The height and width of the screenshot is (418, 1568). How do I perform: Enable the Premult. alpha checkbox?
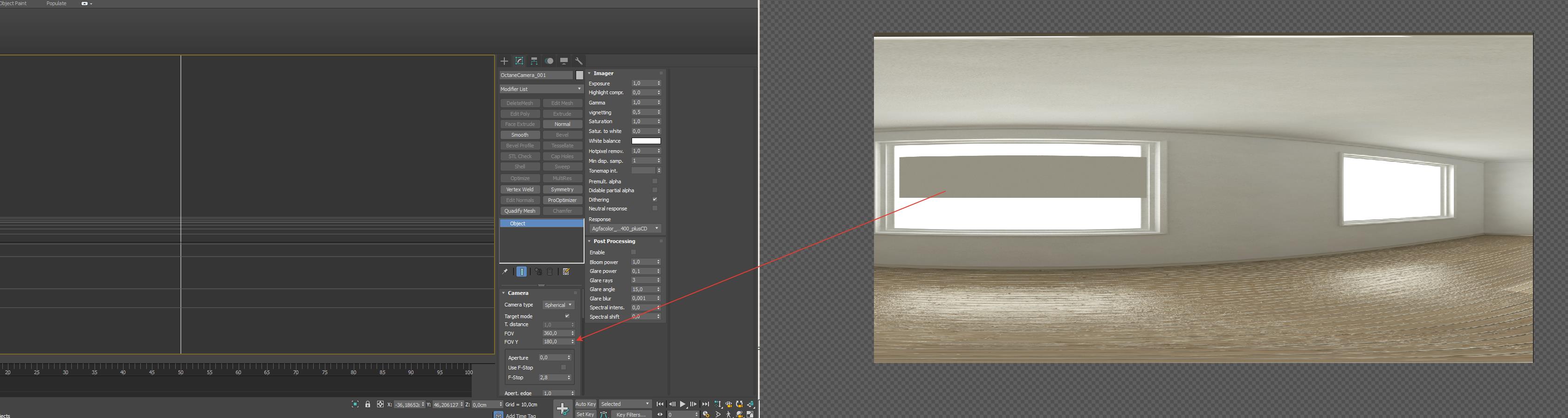click(x=655, y=181)
